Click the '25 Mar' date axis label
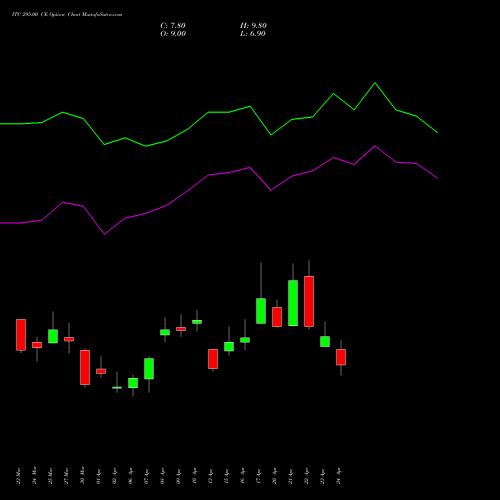The height and width of the screenshot is (500, 500). (x=50, y=475)
